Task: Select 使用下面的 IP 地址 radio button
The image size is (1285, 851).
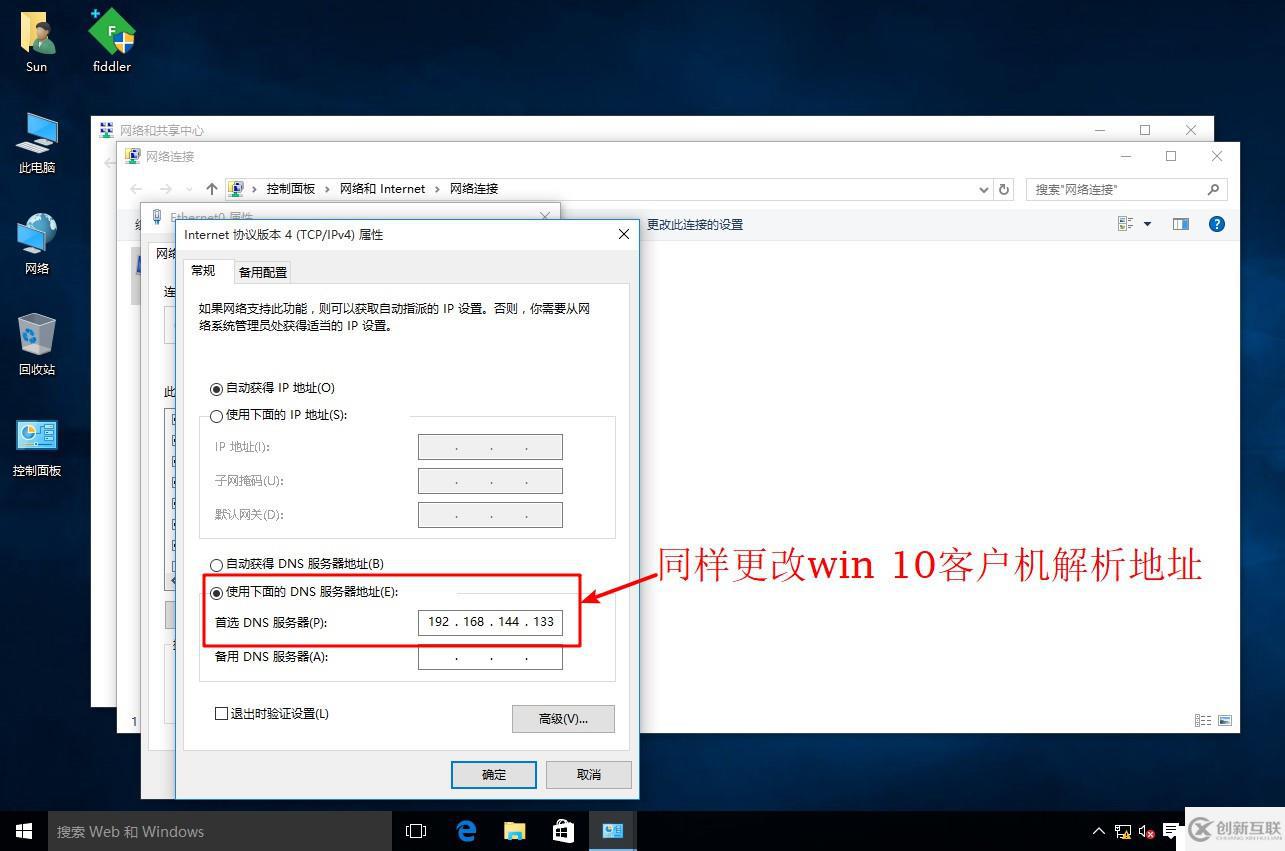Action: (x=216, y=416)
